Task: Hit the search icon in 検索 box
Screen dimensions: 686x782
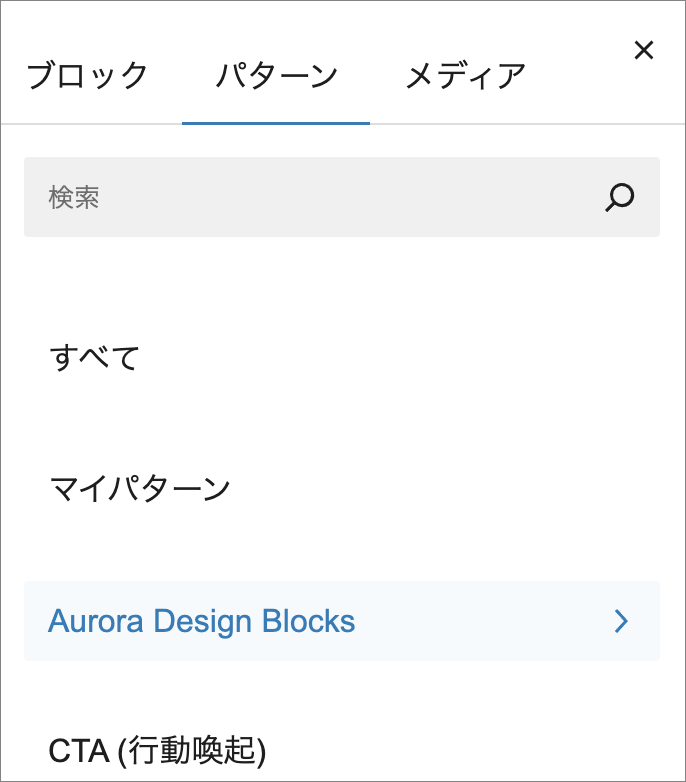Action: point(620,197)
